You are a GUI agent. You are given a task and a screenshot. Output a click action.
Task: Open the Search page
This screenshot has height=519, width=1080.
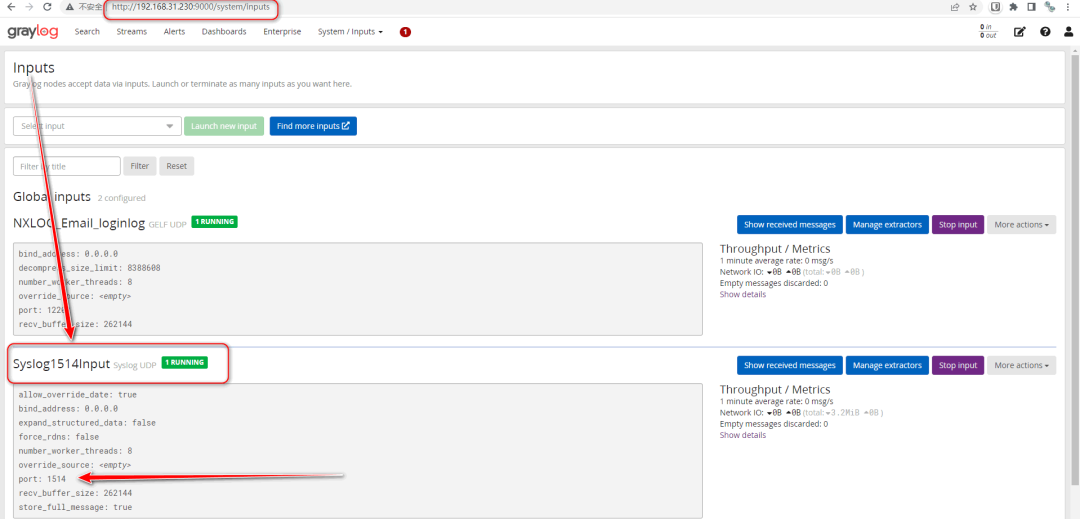tap(87, 32)
